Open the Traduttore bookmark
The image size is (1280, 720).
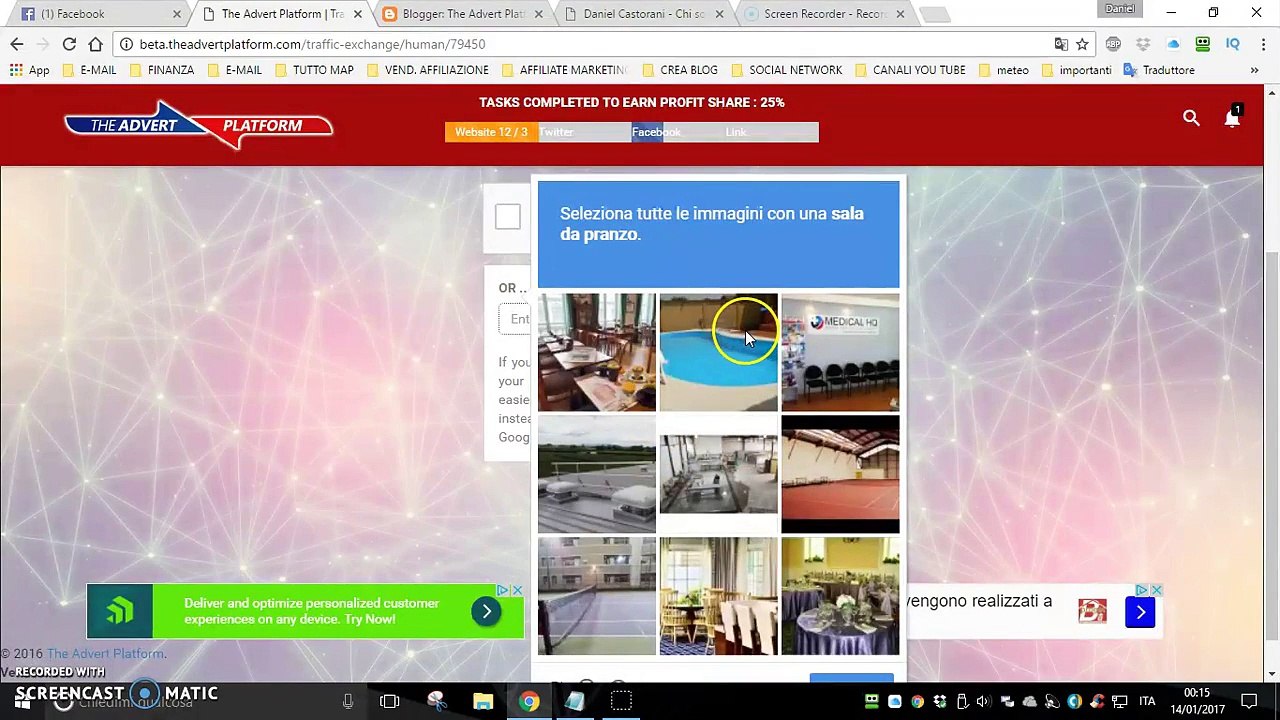[1159, 70]
